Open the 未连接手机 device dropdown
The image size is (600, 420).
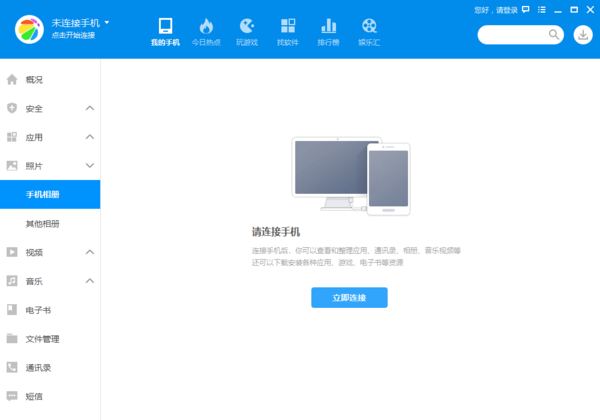coord(107,21)
